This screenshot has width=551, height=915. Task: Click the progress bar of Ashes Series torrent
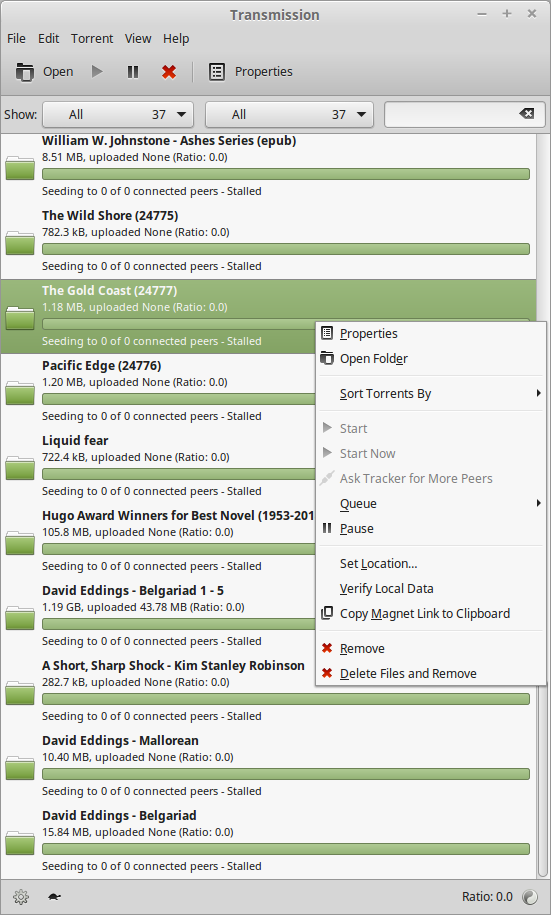[x=286, y=174]
